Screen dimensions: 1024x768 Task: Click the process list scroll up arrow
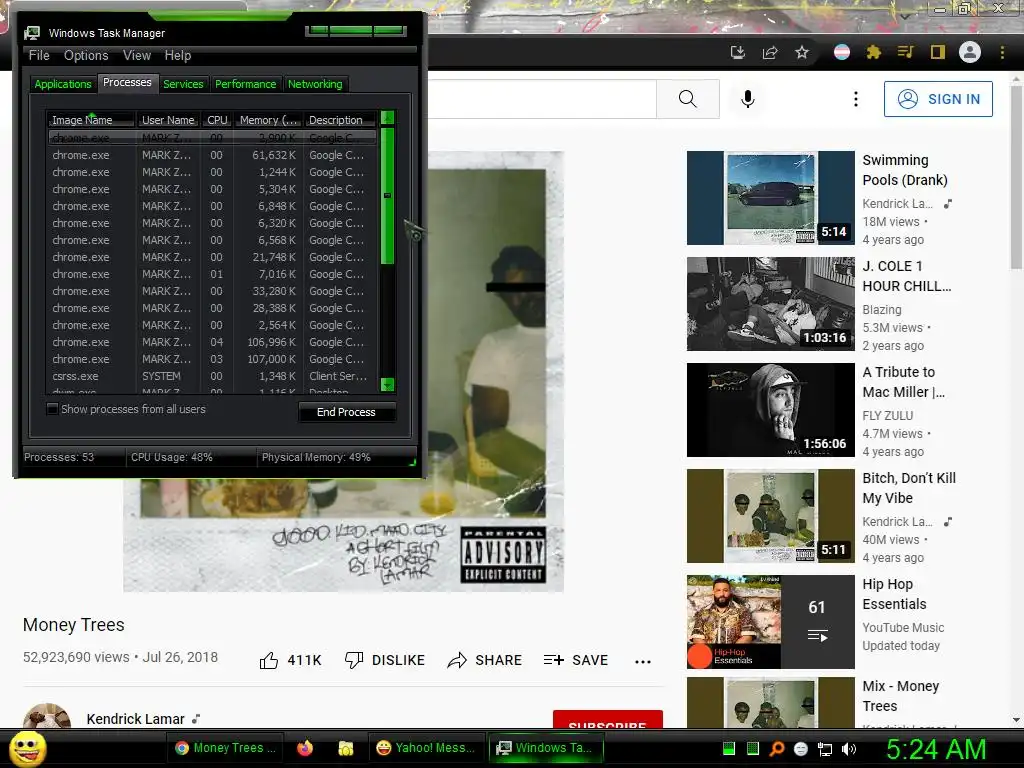coord(387,118)
